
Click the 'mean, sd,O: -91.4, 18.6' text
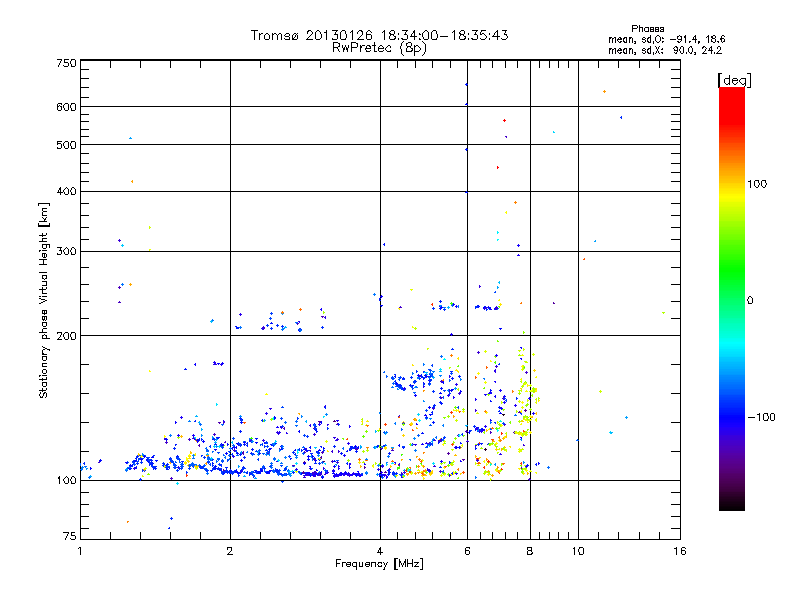[x=666, y=39]
